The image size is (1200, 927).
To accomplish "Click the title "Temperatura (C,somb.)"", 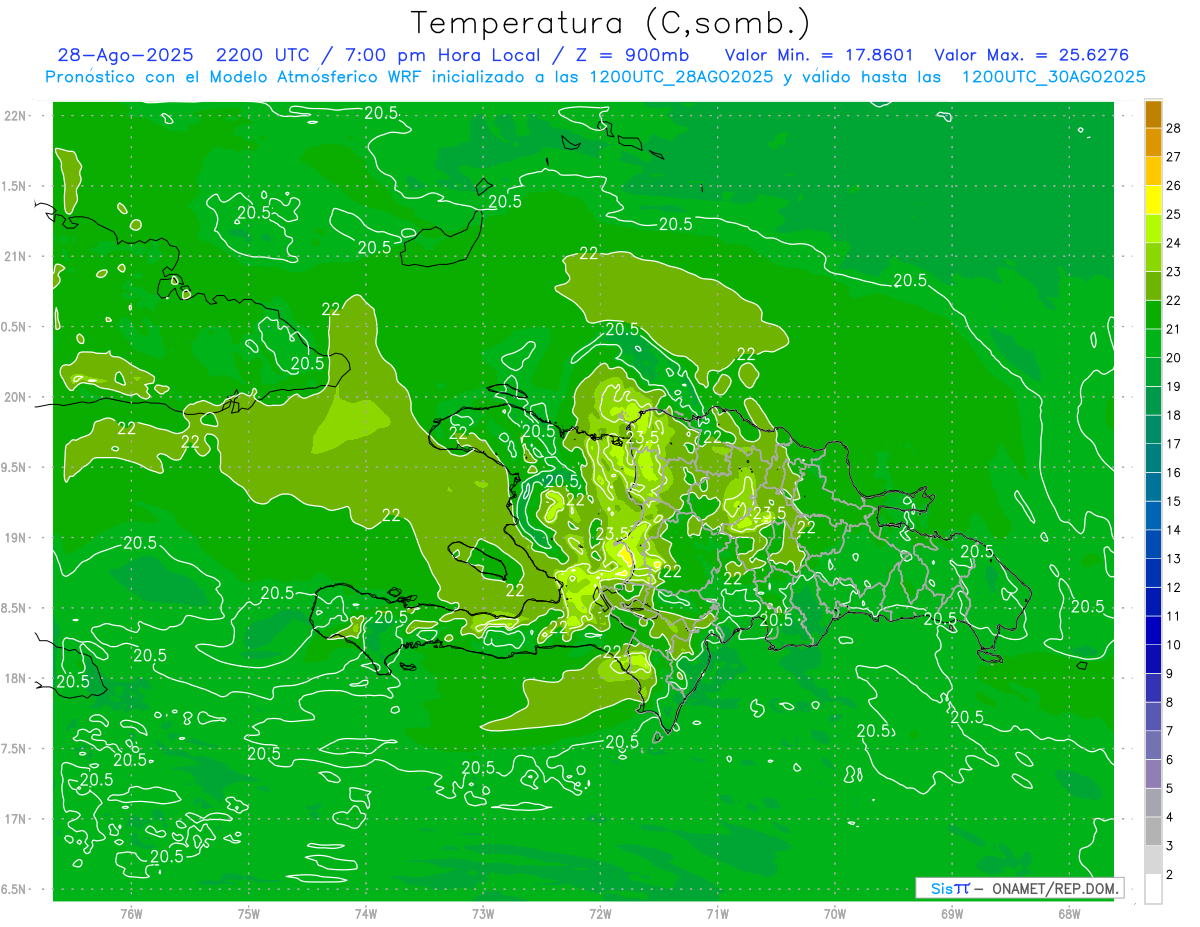I will (x=611, y=24).
